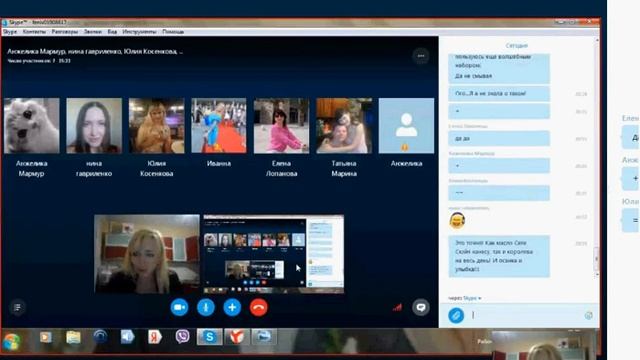Viewport: 640px width, 360px height.
Task: Switch to the Skype taskbar button
Action: [209, 337]
